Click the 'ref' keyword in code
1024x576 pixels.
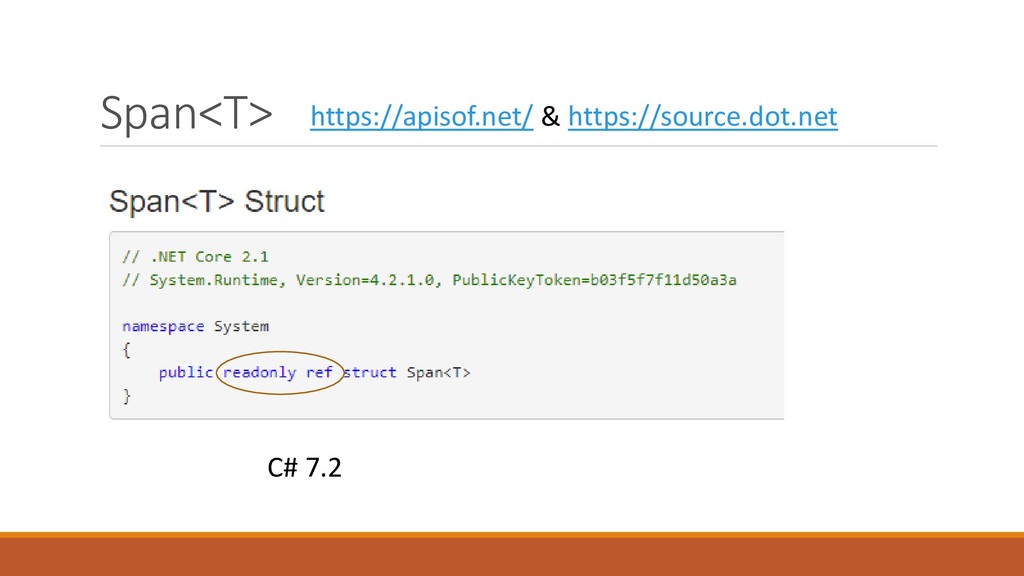pos(319,372)
